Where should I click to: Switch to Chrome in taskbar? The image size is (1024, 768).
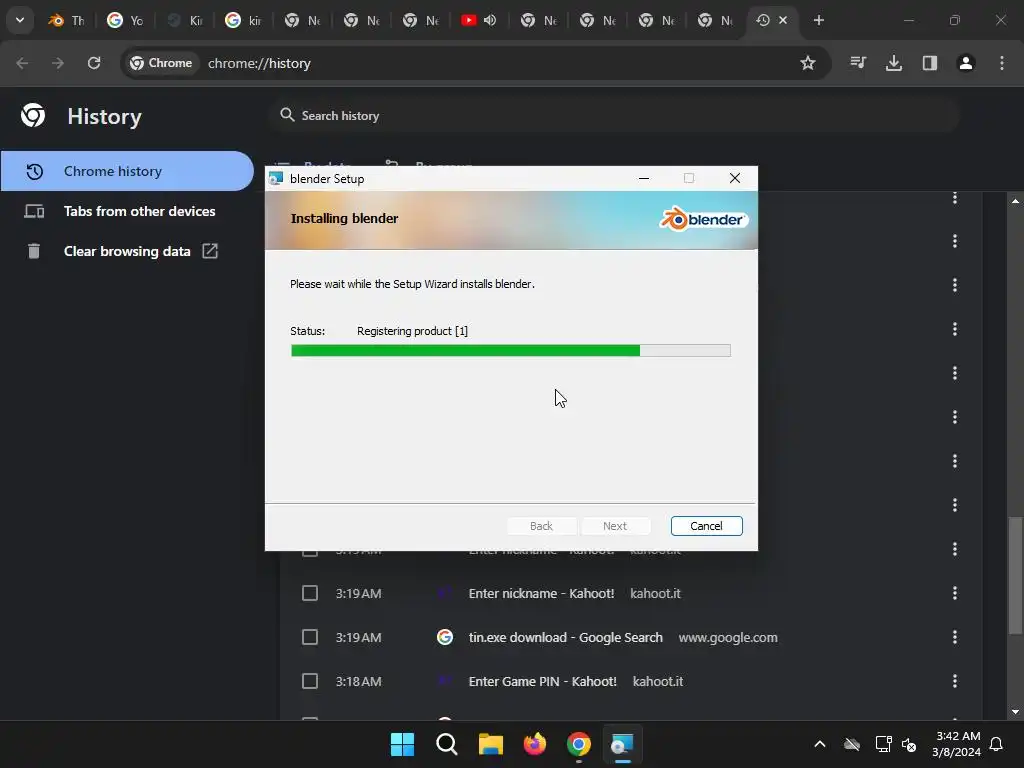579,744
